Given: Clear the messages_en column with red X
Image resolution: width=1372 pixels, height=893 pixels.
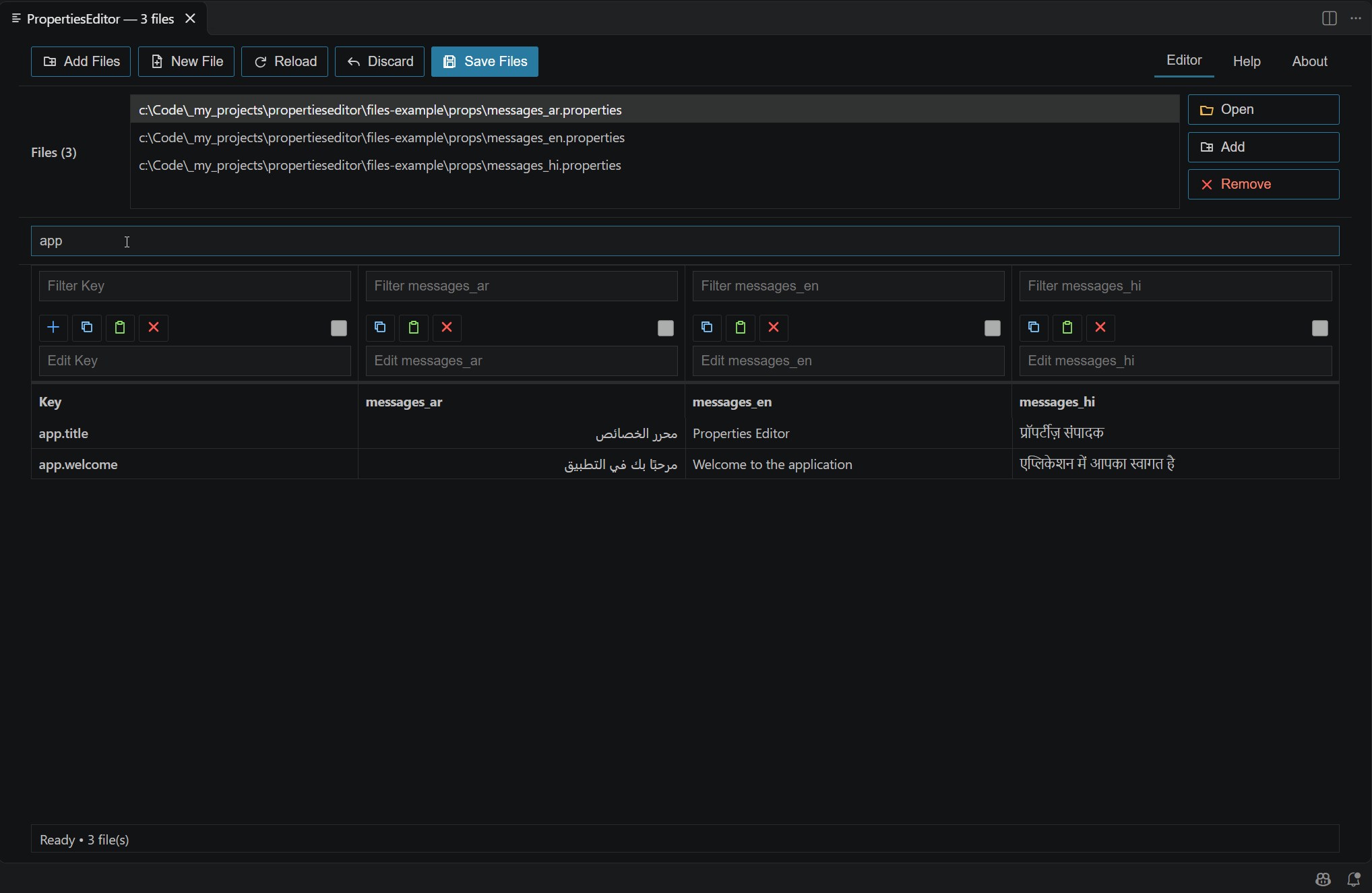Looking at the screenshot, I should (774, 328).
